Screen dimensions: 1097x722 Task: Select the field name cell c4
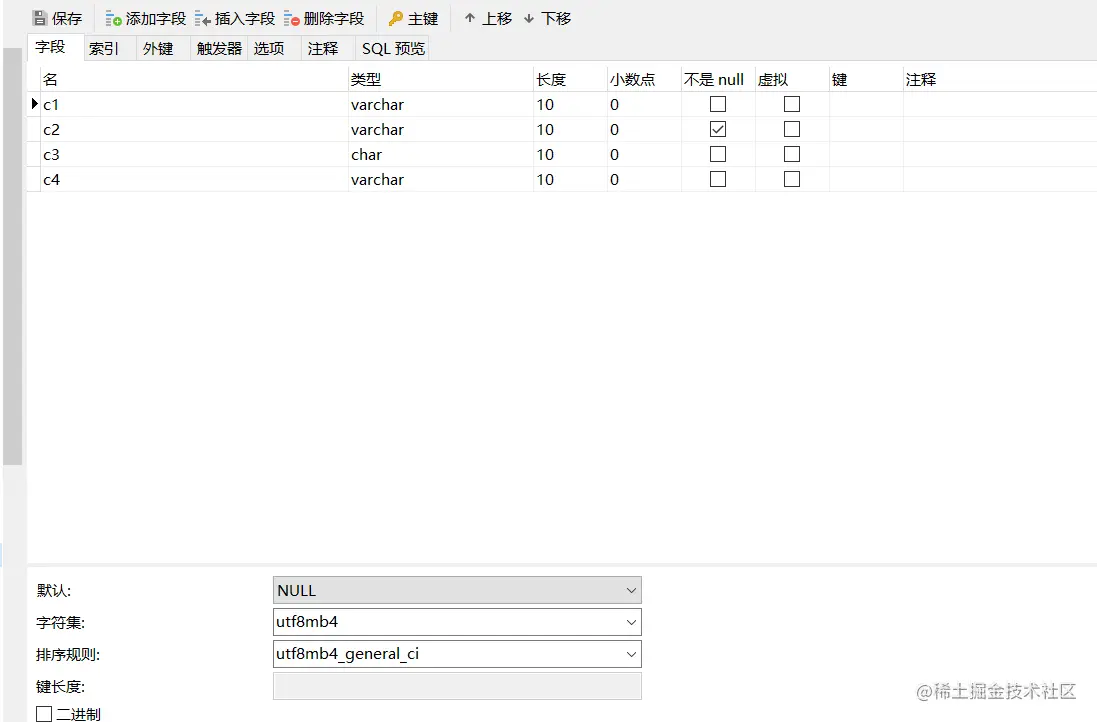(x=194, y=179)
